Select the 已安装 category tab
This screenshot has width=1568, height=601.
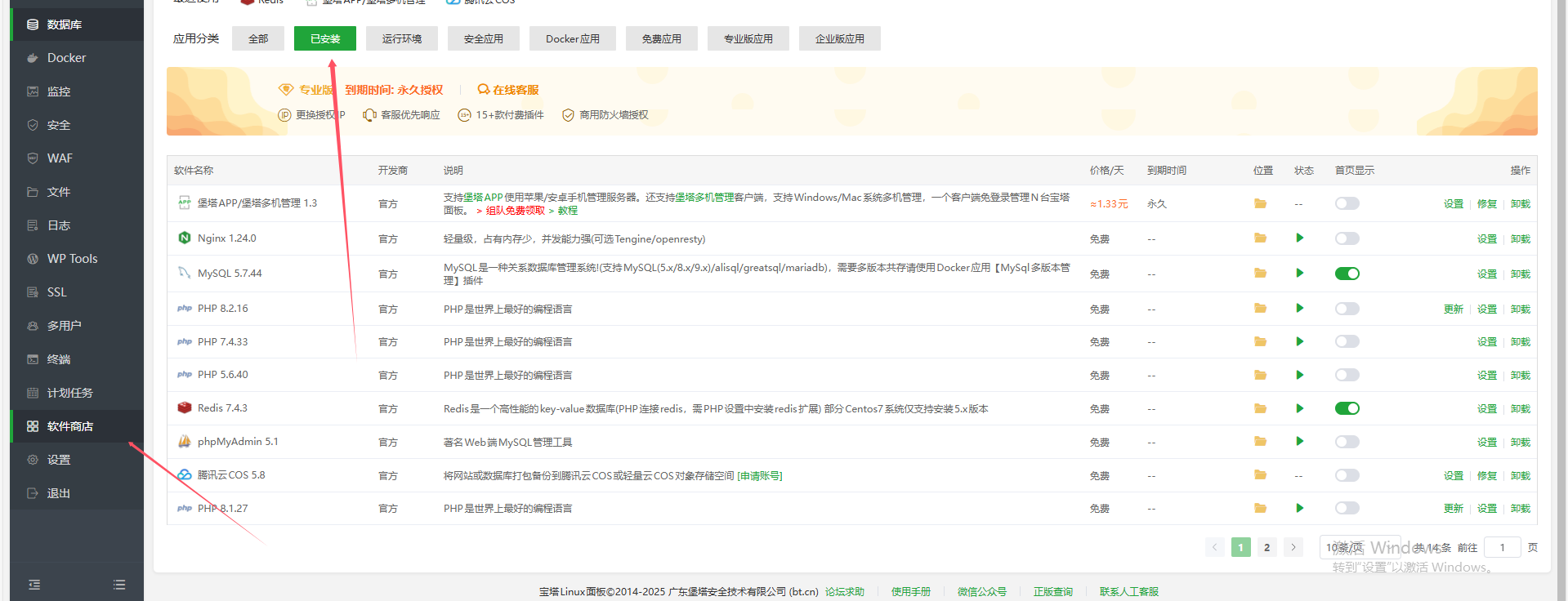coord(325,38)
